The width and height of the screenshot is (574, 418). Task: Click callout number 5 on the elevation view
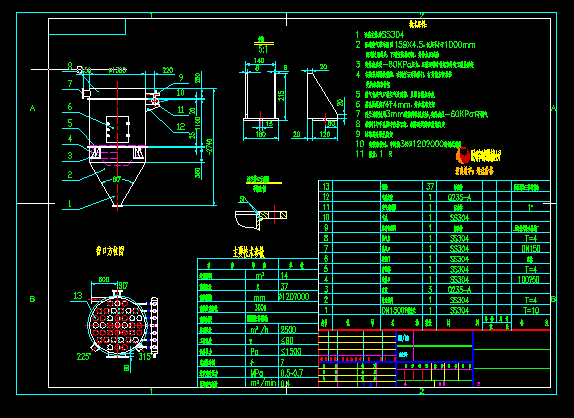tap(70, 123)
